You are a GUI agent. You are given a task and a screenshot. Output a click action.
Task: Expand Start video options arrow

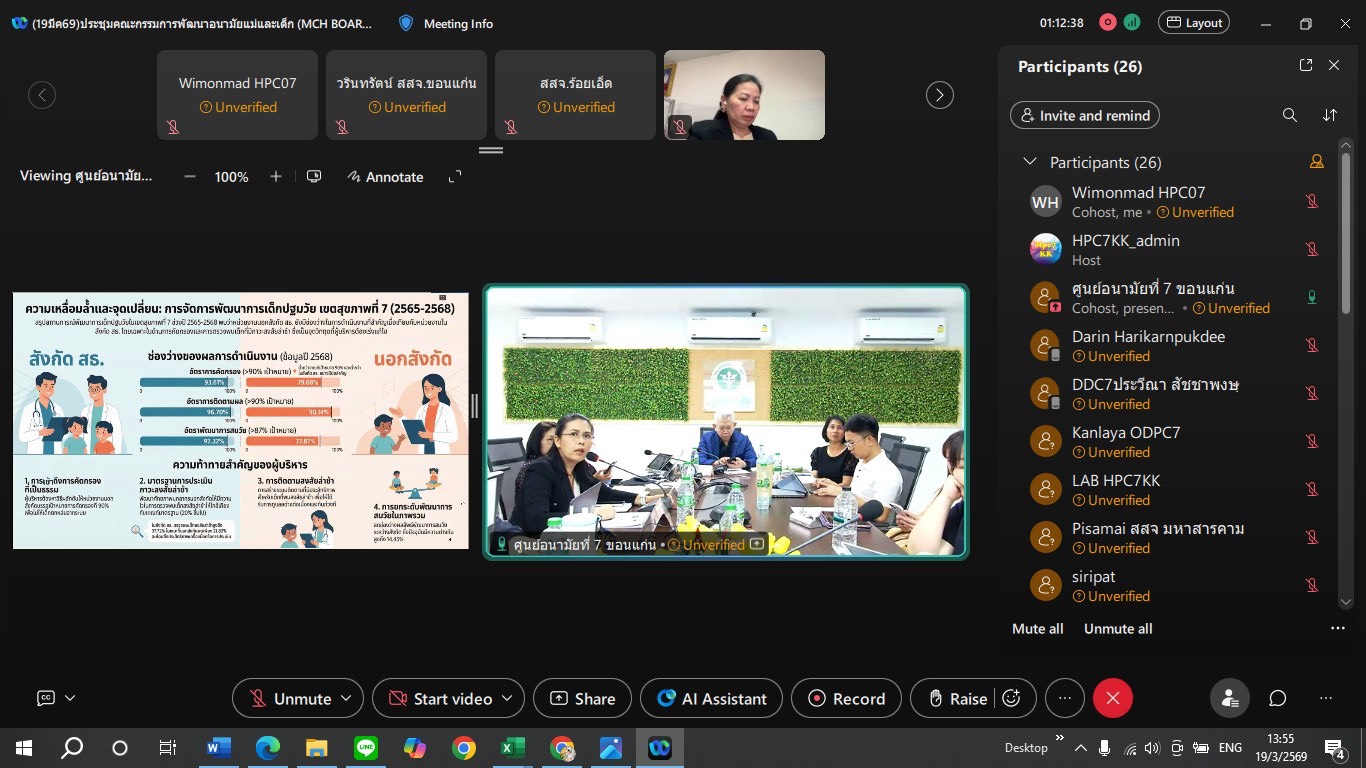click(507, 698)
